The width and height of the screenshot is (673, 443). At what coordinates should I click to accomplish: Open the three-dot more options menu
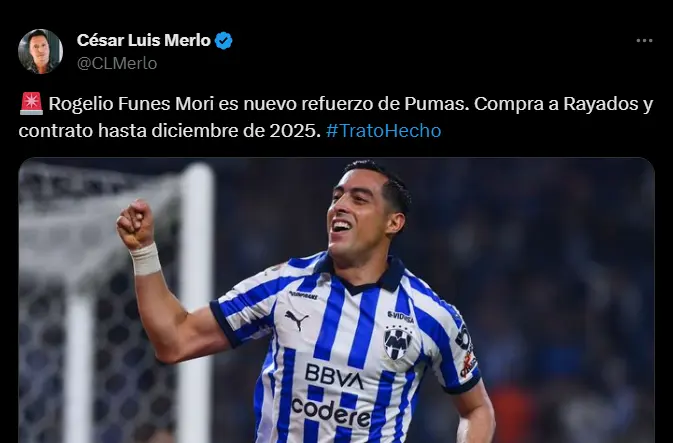click(644, 40)
